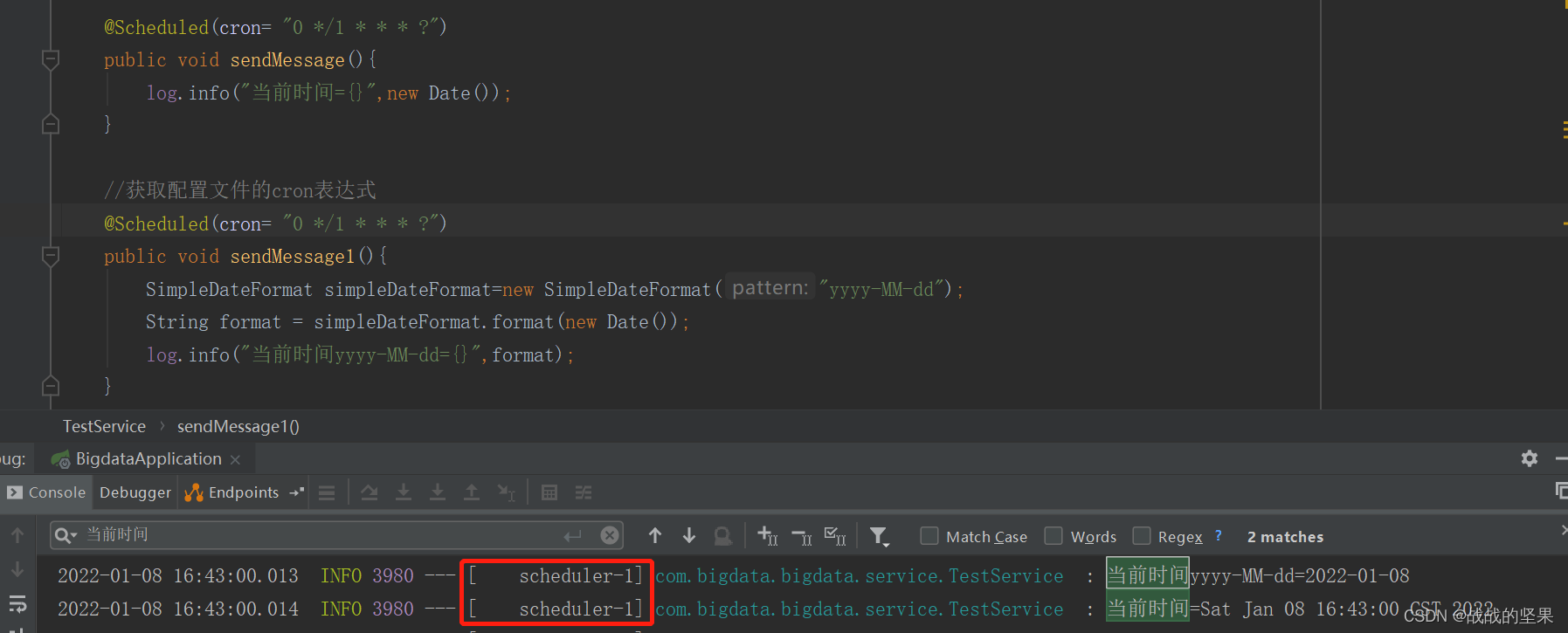Open search history magnifier dropdown
The image size is (1568, 633).
click(66, 535)
